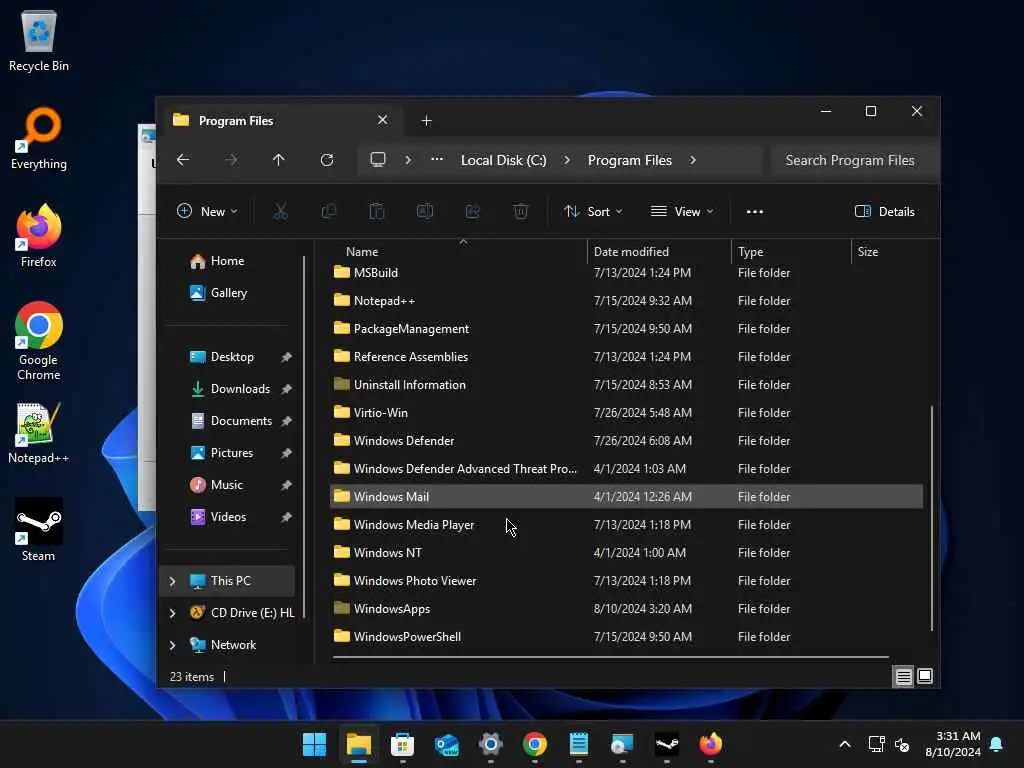
Task: Unpin Music pin icon
Action: [286, 485]
